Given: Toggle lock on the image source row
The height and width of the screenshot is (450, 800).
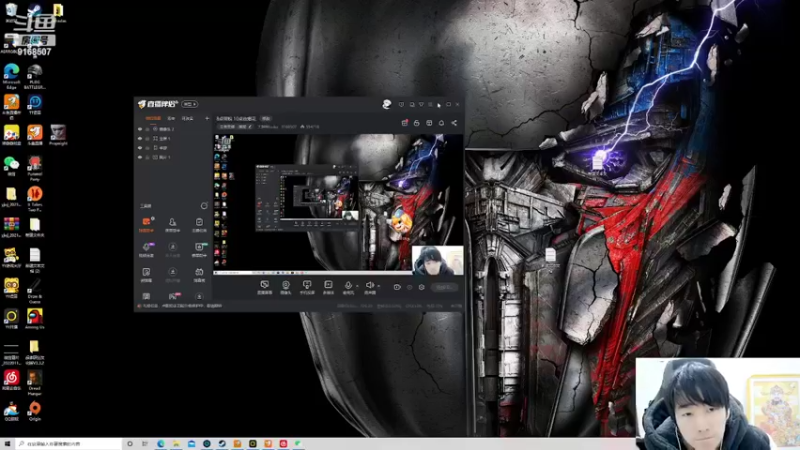Looking at the screenshot, I should pyautogui.click(x=147, y=157).
